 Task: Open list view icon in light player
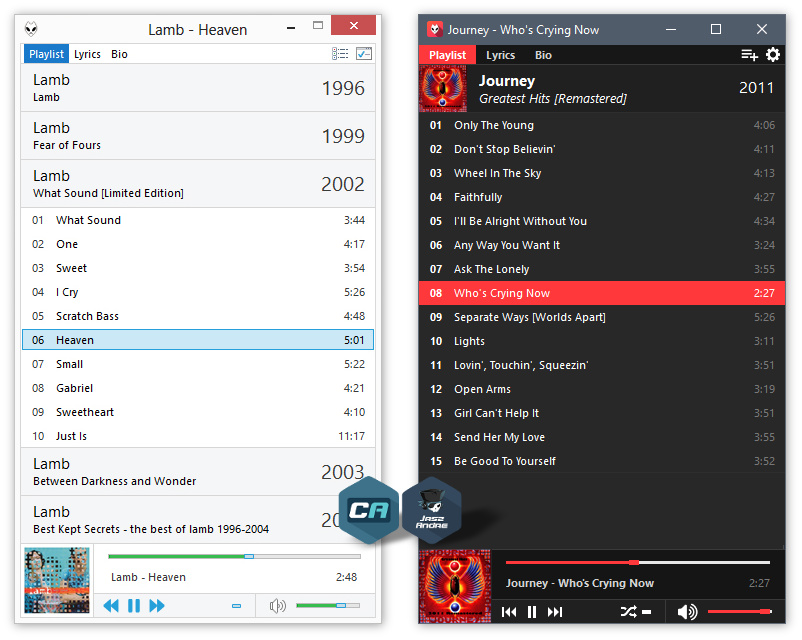340,54
